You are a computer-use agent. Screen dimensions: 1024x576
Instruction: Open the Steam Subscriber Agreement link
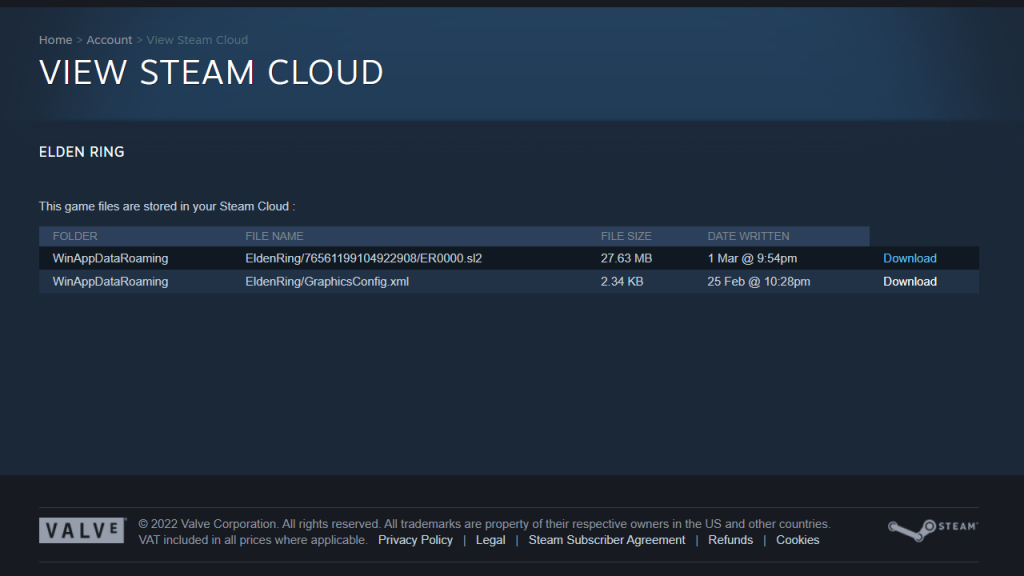pos(607,540)
